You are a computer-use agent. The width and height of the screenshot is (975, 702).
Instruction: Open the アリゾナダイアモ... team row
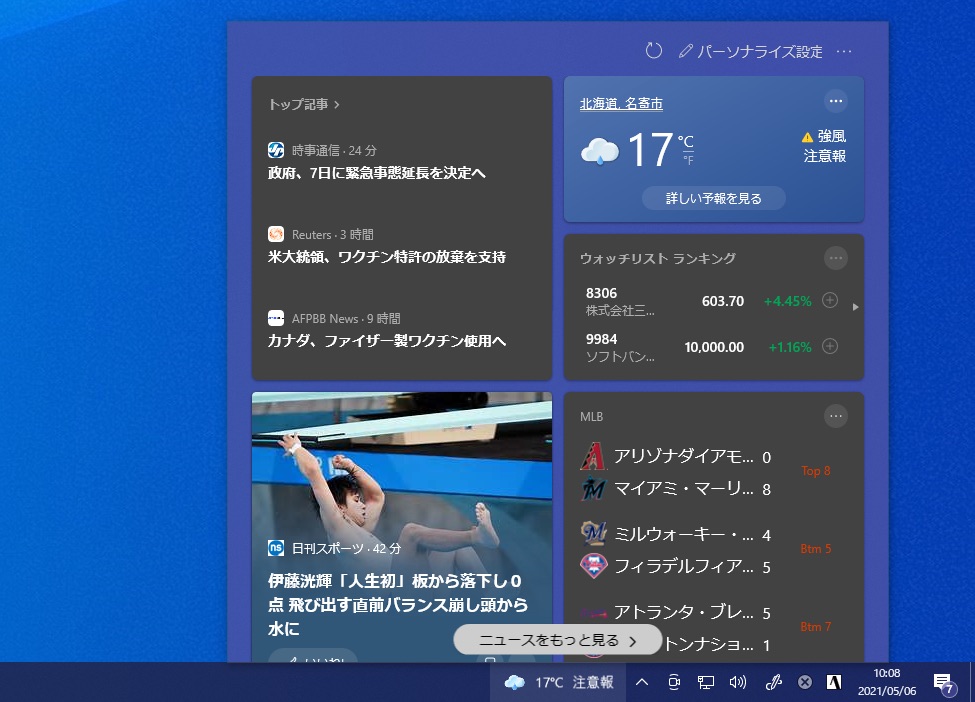677,457
